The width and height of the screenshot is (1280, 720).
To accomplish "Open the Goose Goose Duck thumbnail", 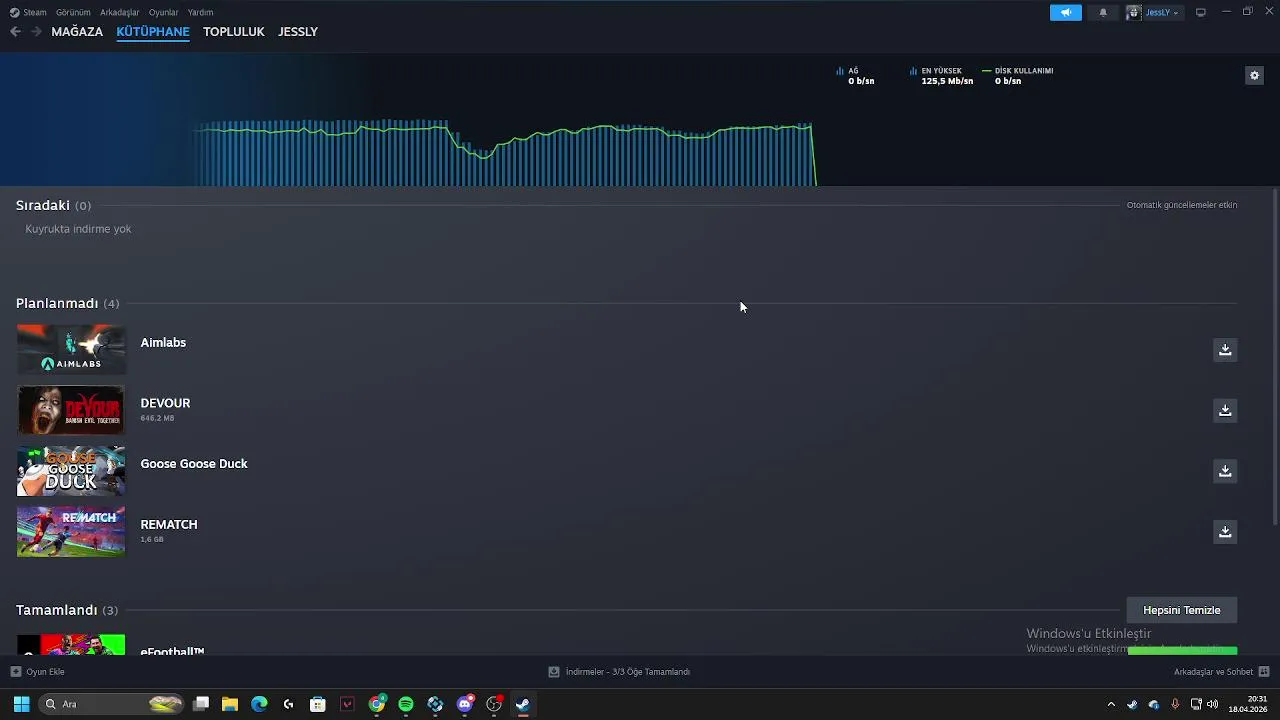I will point(71,471).
